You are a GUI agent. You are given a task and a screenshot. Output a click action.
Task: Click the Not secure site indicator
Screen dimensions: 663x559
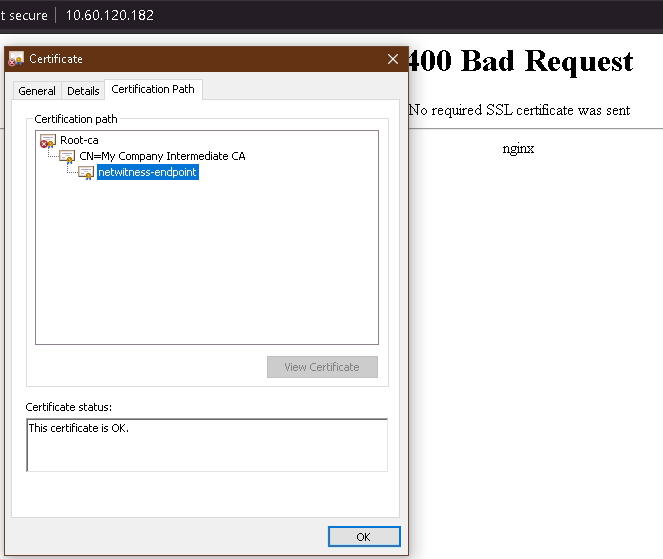pyautogui.click(x=20, y=16)
